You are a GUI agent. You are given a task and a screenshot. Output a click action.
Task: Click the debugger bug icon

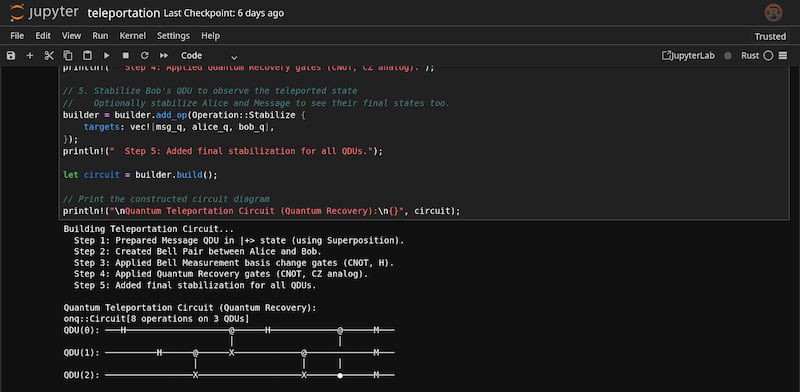(x=728, y=56)
